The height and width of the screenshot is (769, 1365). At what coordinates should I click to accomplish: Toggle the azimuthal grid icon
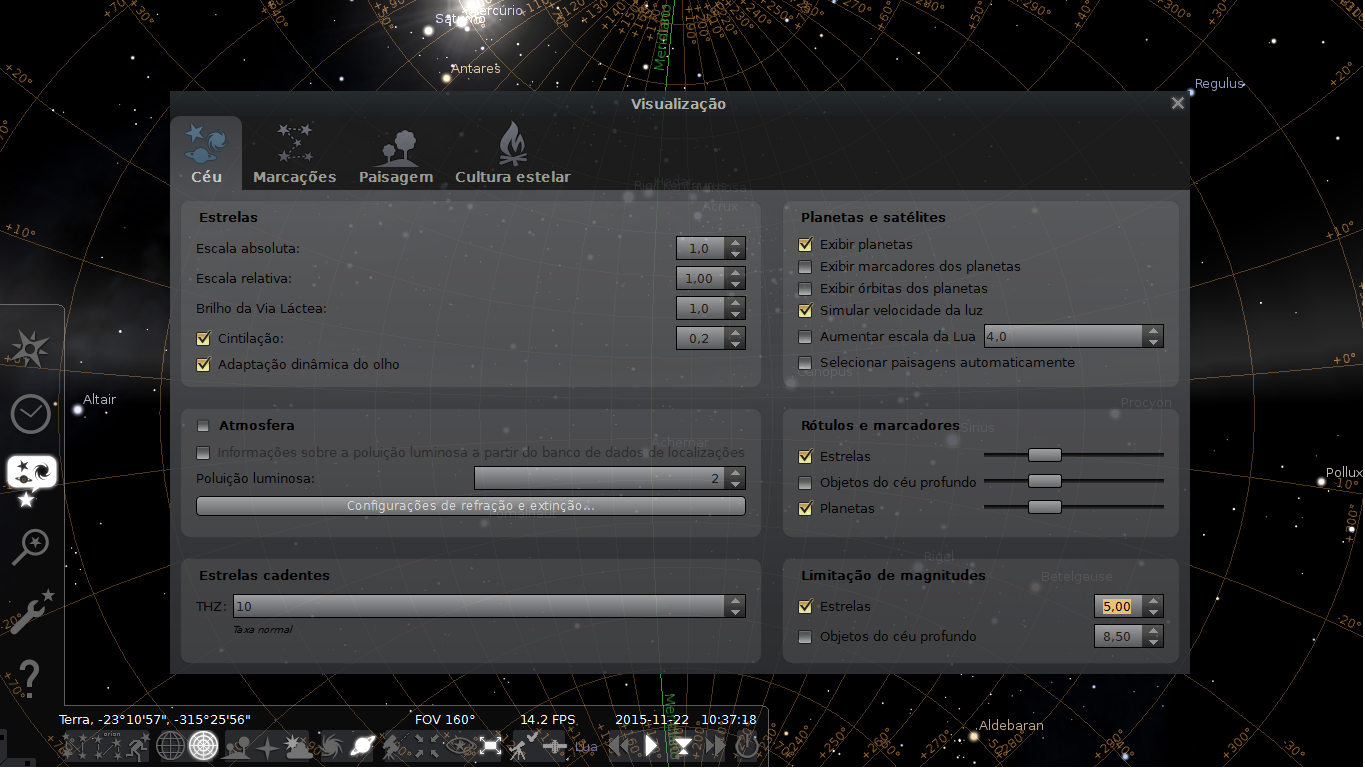(x=204, y=746)
